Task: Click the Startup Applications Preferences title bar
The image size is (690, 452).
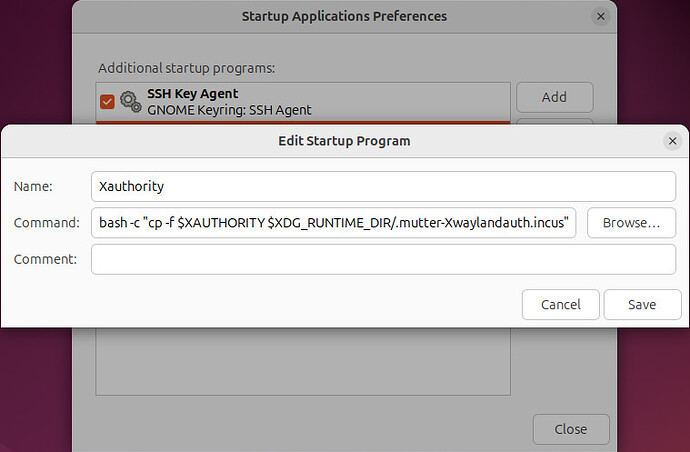Action: 344,17
